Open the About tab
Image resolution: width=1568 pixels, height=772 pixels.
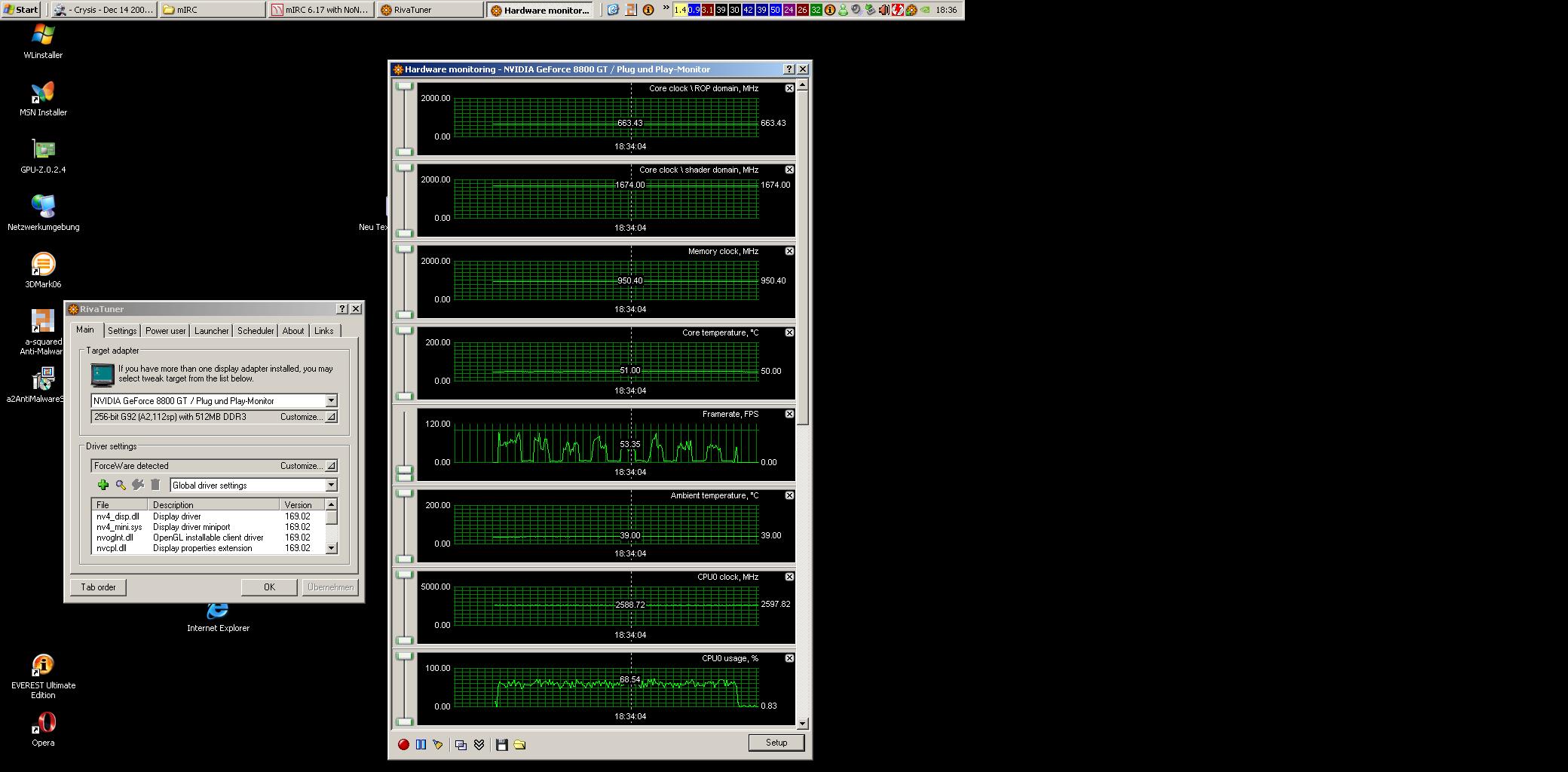[x=293, y=331]
